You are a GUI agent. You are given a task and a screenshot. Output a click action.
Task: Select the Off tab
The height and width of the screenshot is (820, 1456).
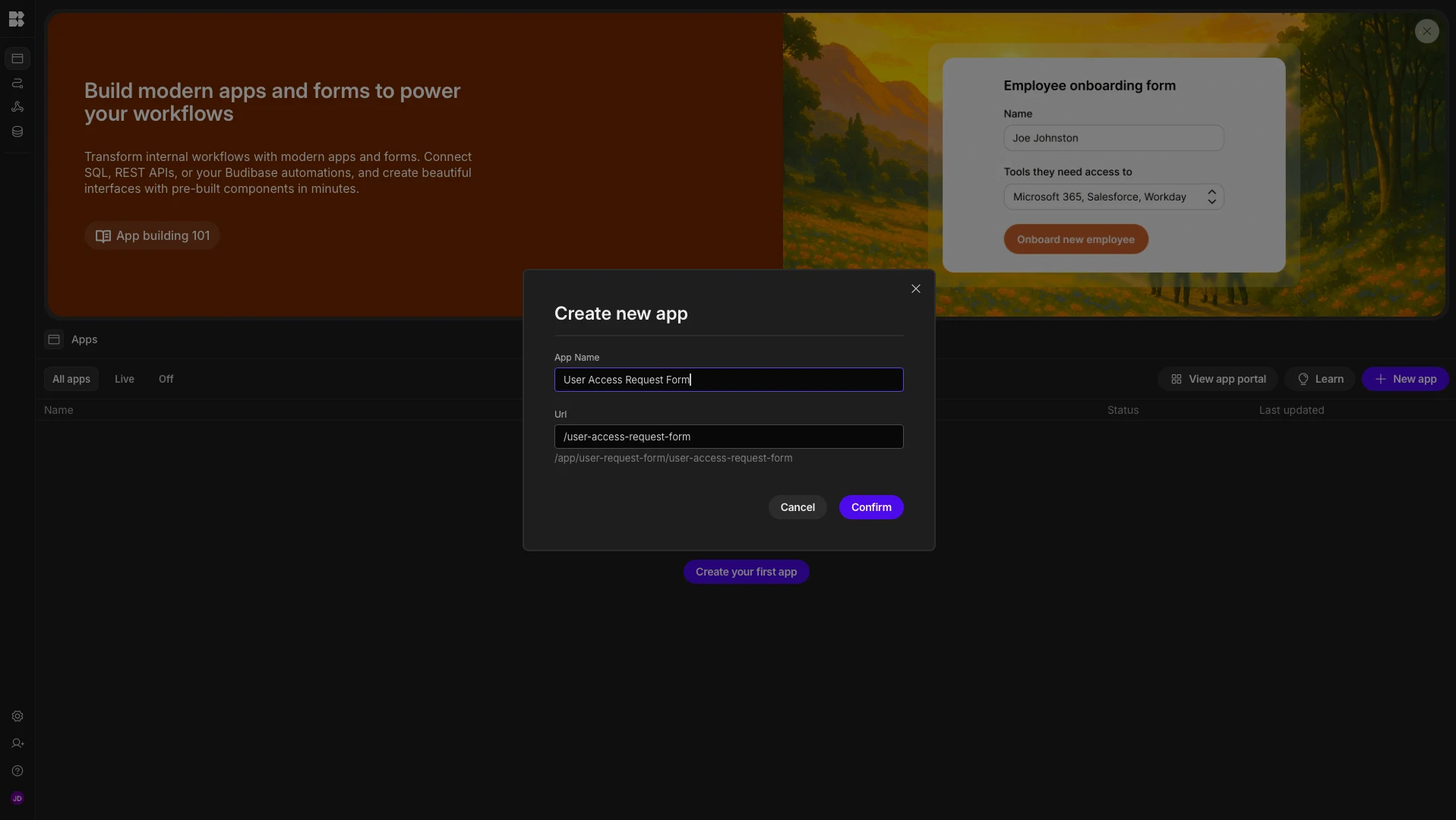coord(166,379)
